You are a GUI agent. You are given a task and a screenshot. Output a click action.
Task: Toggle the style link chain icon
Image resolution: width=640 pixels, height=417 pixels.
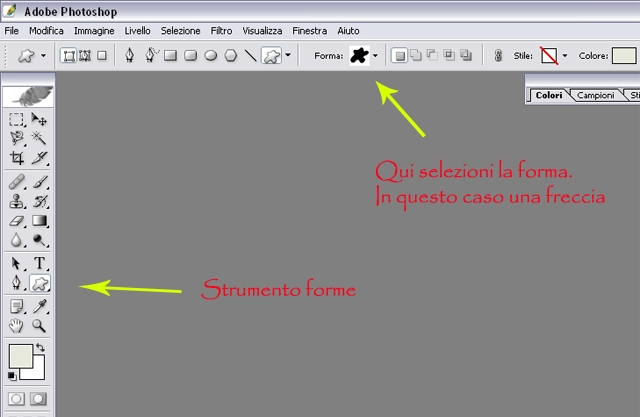pyautogui.click(x=500, y=56)
